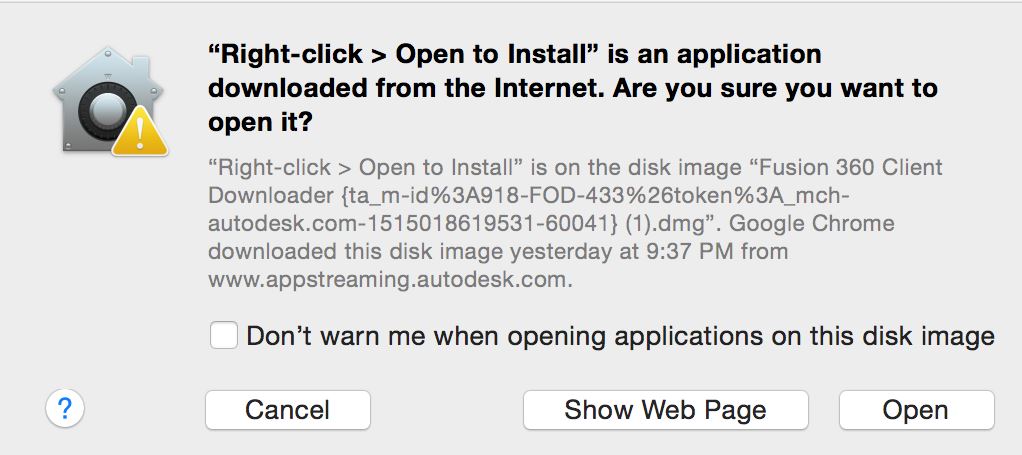This screenshot has width=1022, height=455.
Task: Confirm with the Open button
Action: [915, 410]
